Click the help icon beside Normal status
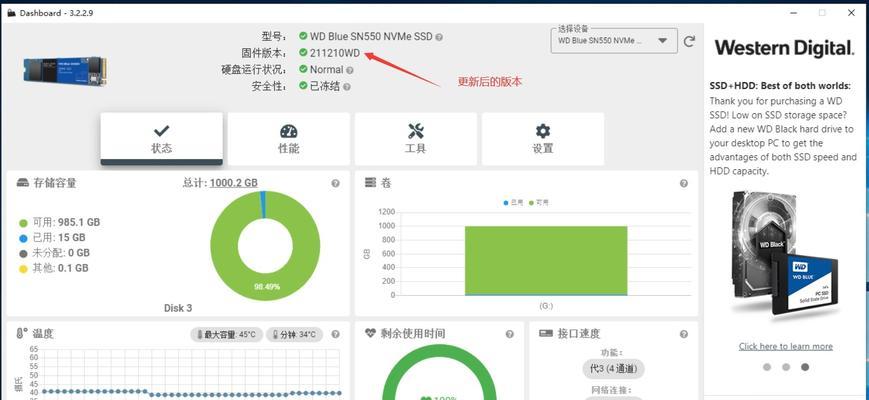 click(x=350, y=70)
